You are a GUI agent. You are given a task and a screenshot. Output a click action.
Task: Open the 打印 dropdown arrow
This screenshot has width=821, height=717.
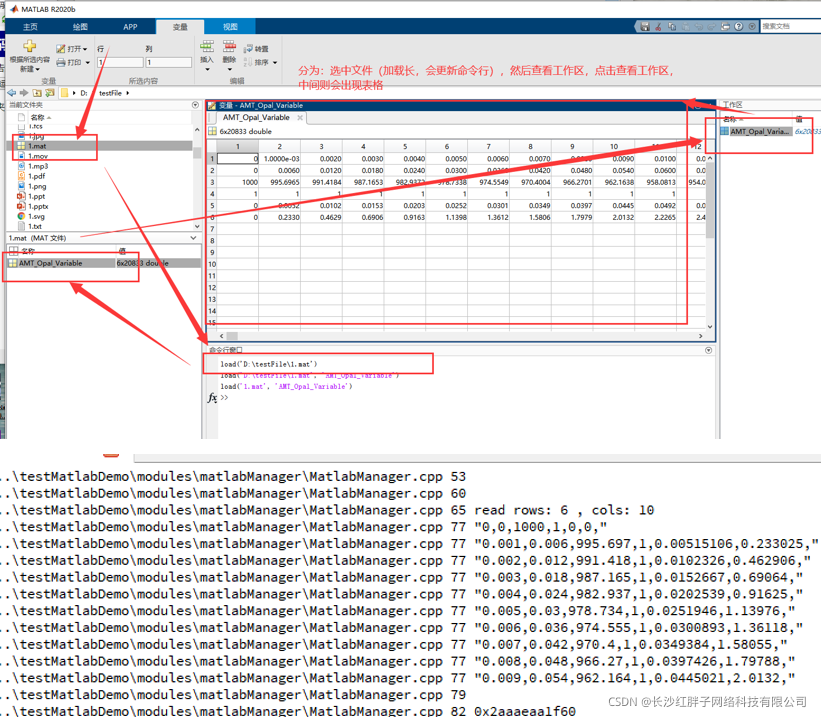[x=87, y=63]
